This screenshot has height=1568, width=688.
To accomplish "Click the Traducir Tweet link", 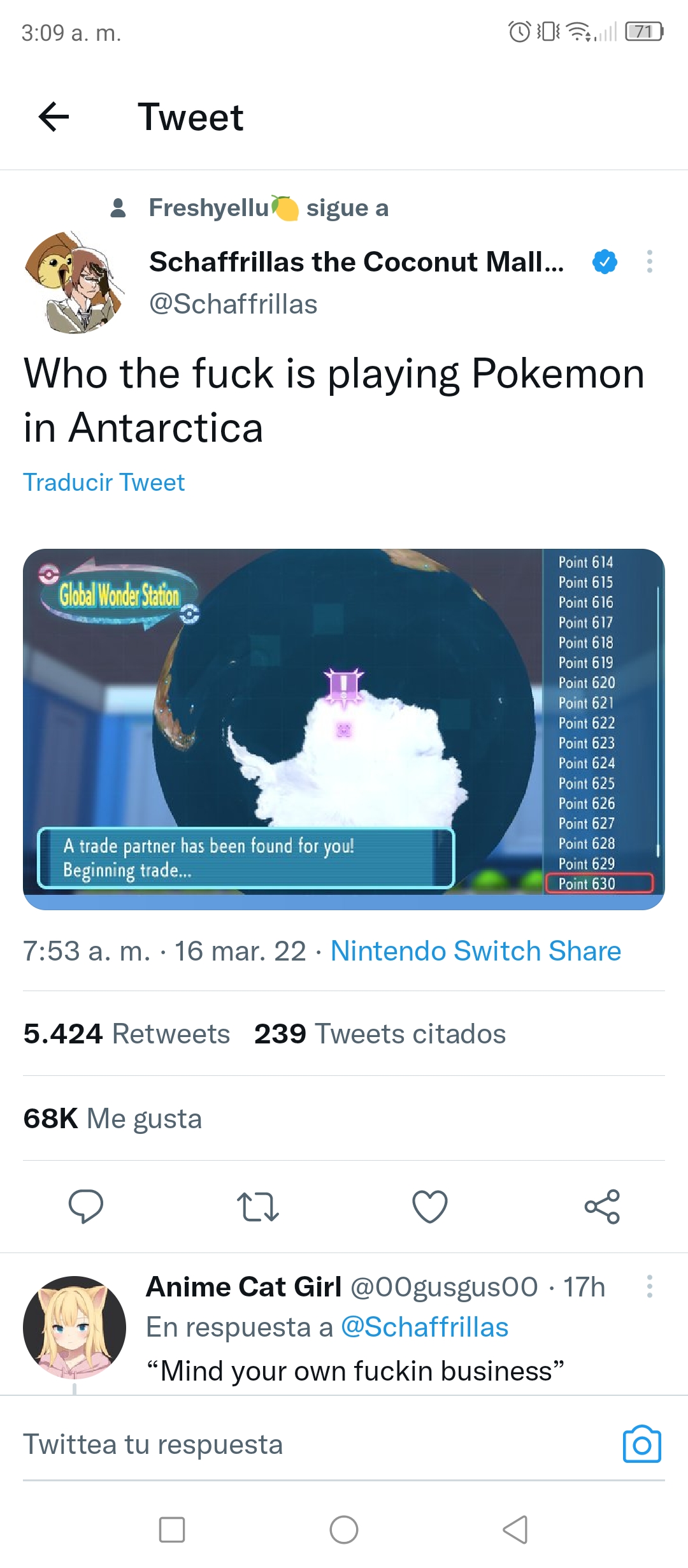I will (104, 483).
